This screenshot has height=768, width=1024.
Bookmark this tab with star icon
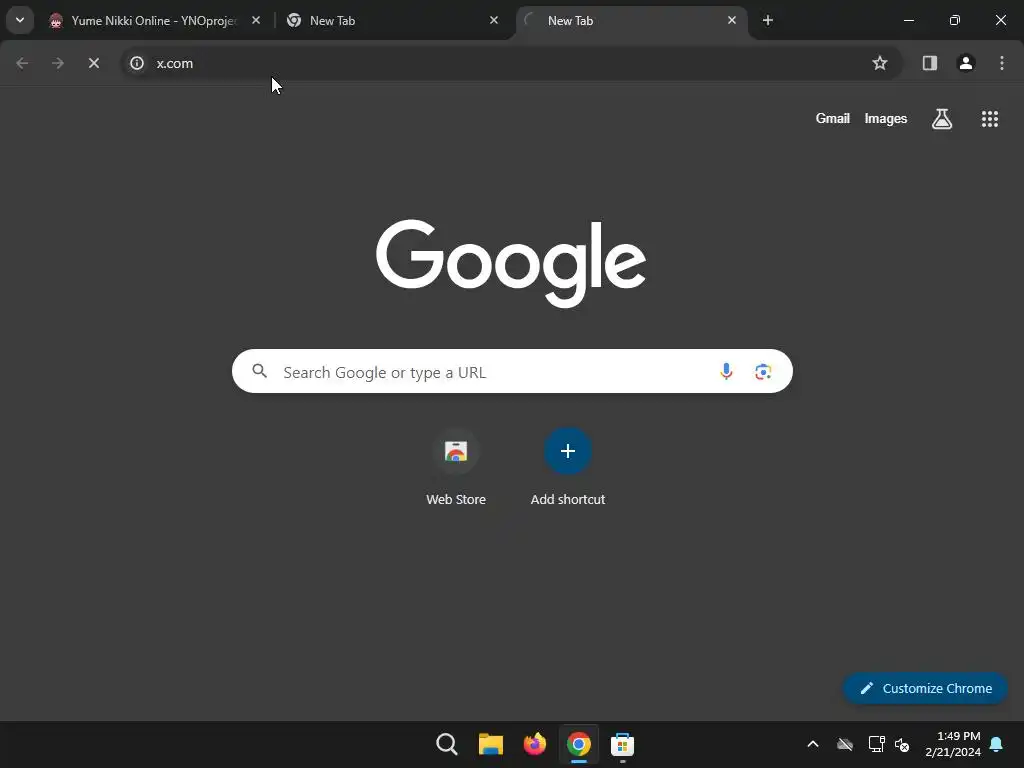point(880,63)
